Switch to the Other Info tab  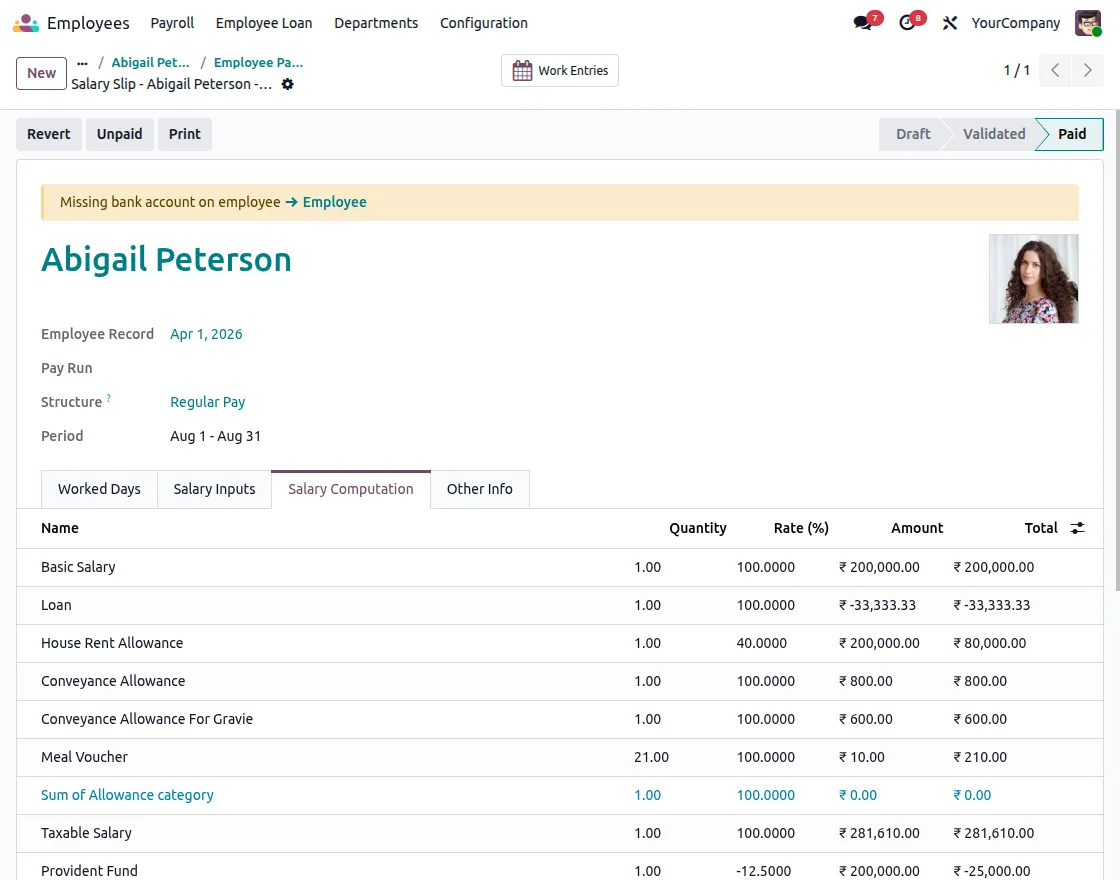coord(479,489)
